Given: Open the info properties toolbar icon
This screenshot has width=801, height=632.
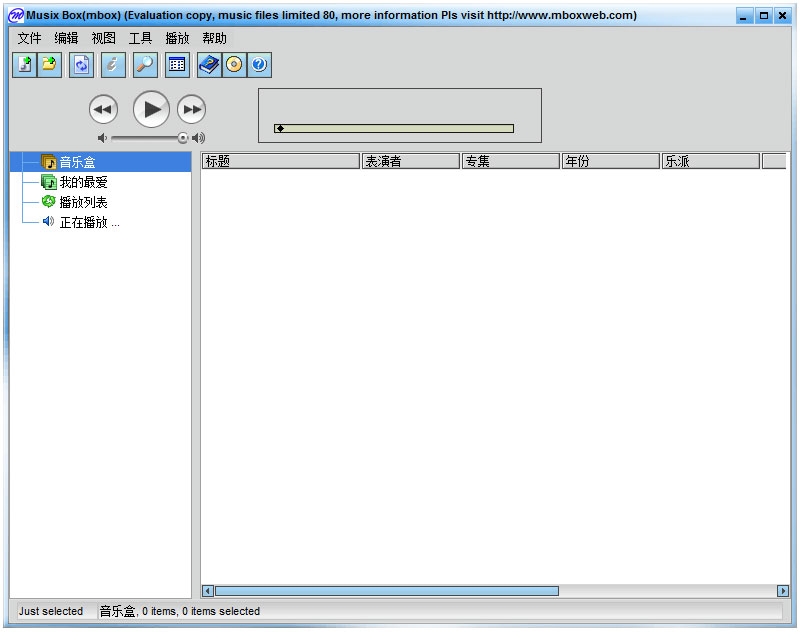Looking at the screenshot, I should click(113, 65).
